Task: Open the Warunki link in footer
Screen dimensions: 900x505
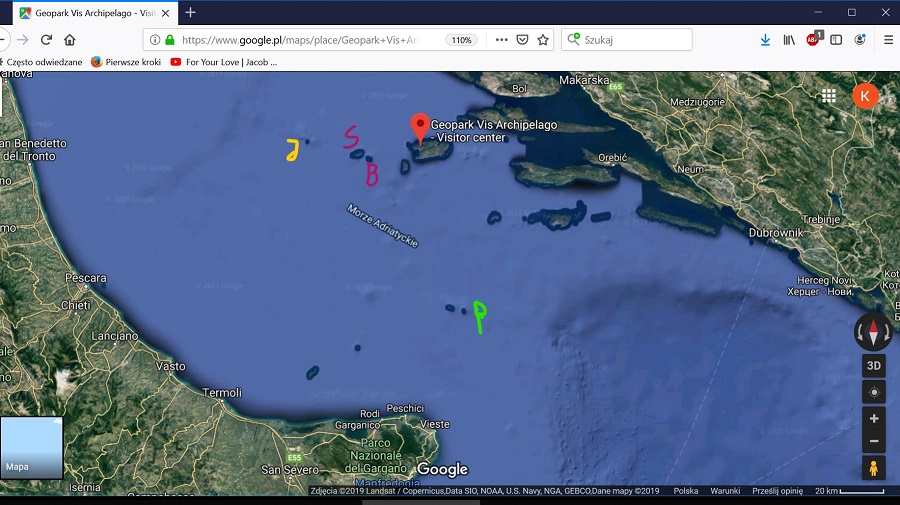Action: pos(725,491)
